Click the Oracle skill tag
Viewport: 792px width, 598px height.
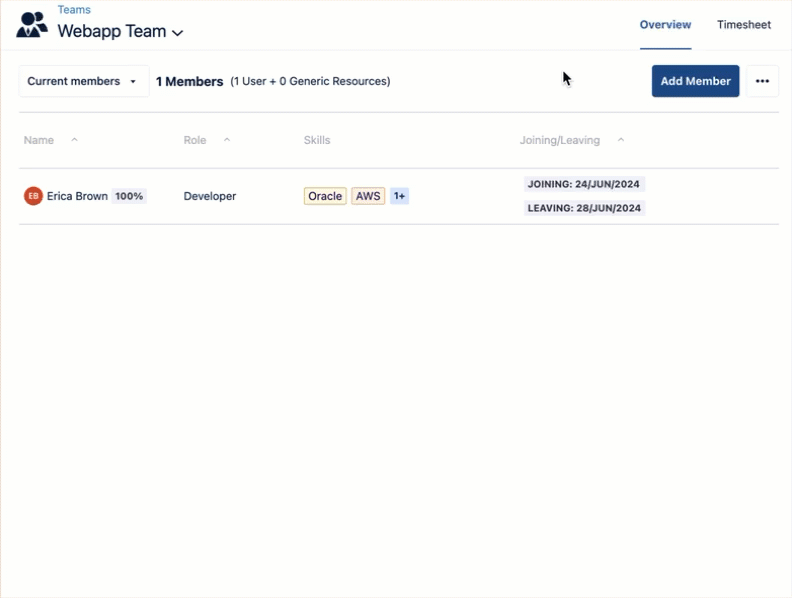click(x=325, y=196)
